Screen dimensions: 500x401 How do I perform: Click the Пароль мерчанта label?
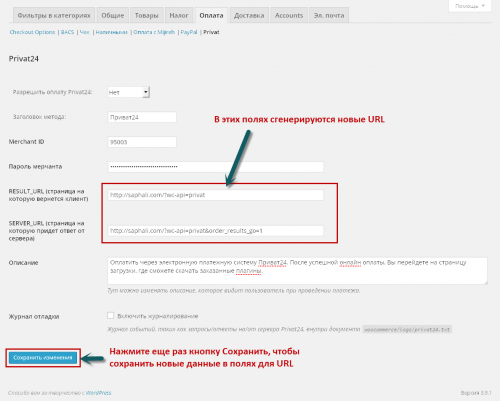point(35,166)
